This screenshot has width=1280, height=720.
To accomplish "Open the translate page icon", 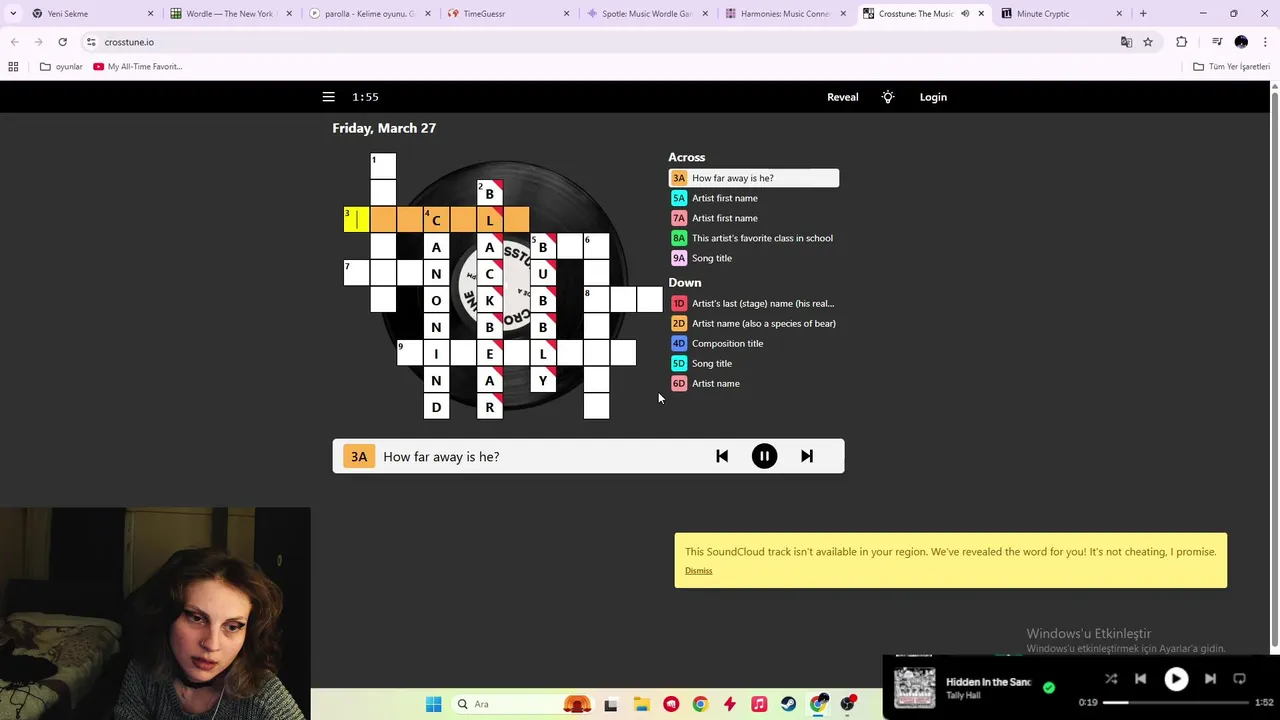I will [1126, 42].
